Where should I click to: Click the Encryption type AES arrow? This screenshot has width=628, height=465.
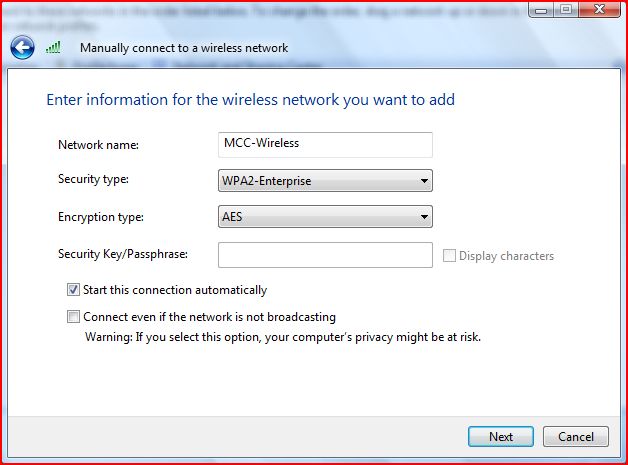tap(424, 217)
